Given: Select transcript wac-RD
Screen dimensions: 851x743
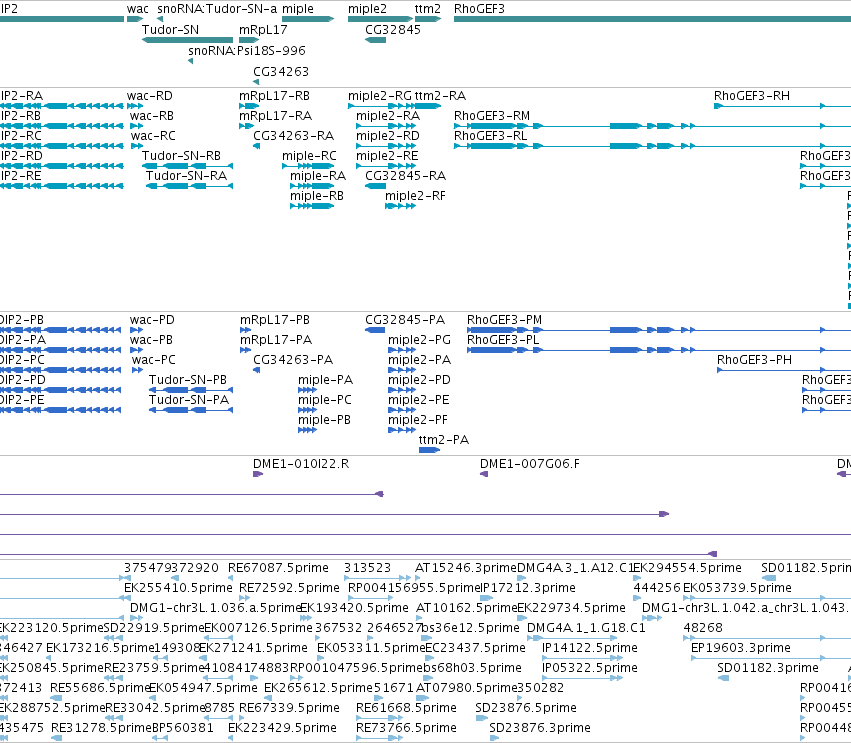Looking at the screenshot, I should click(150, 96).
